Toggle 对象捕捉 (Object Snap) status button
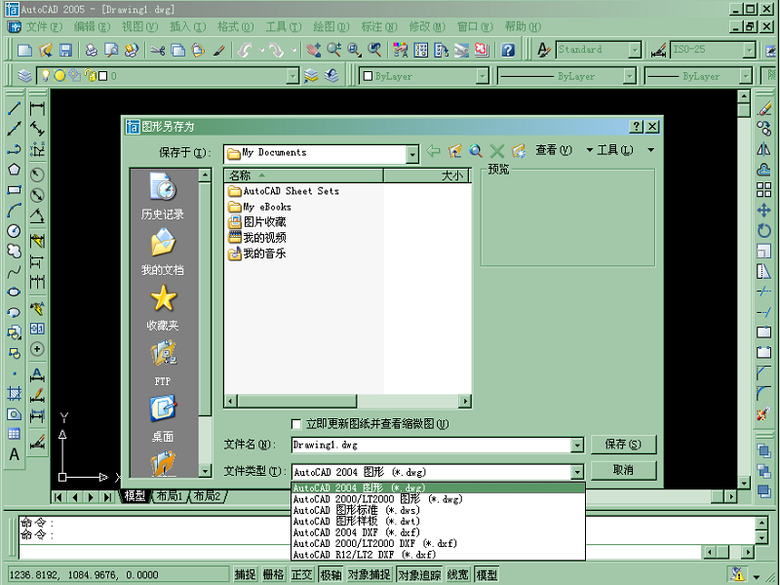This screenshot has width=780, height=585. (369, 575)
